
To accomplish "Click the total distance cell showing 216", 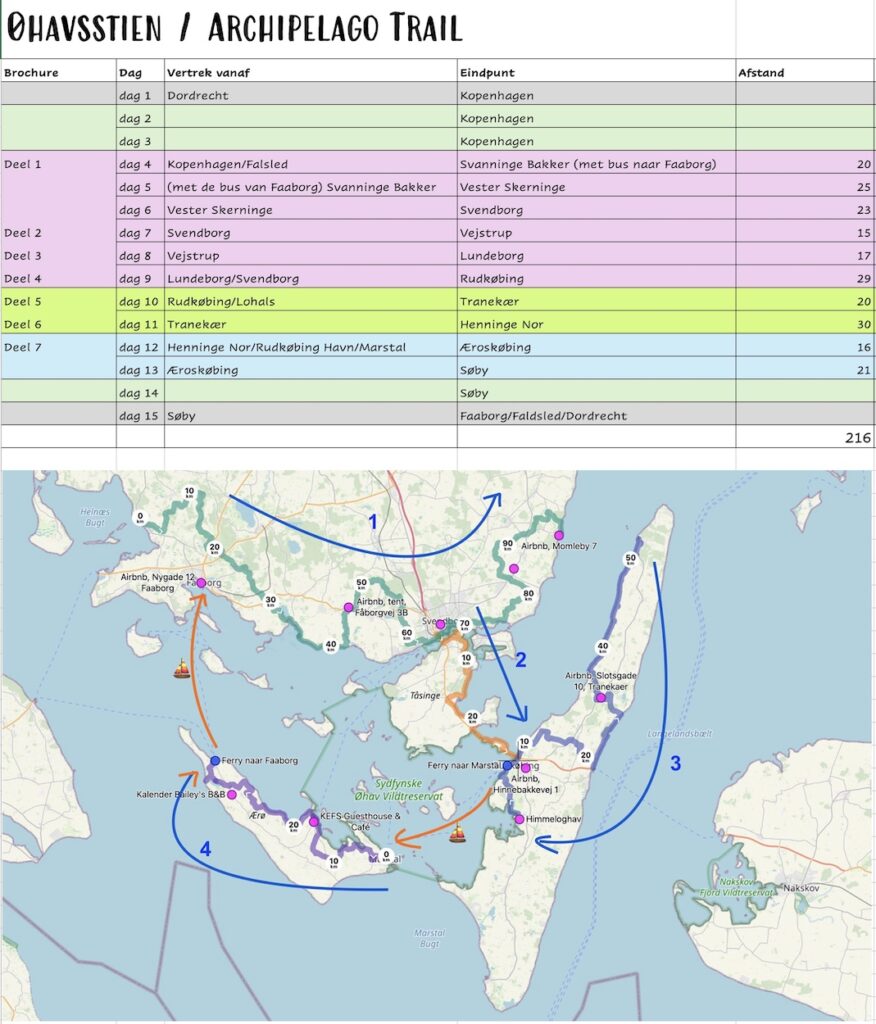I will (x=804, y=438).
